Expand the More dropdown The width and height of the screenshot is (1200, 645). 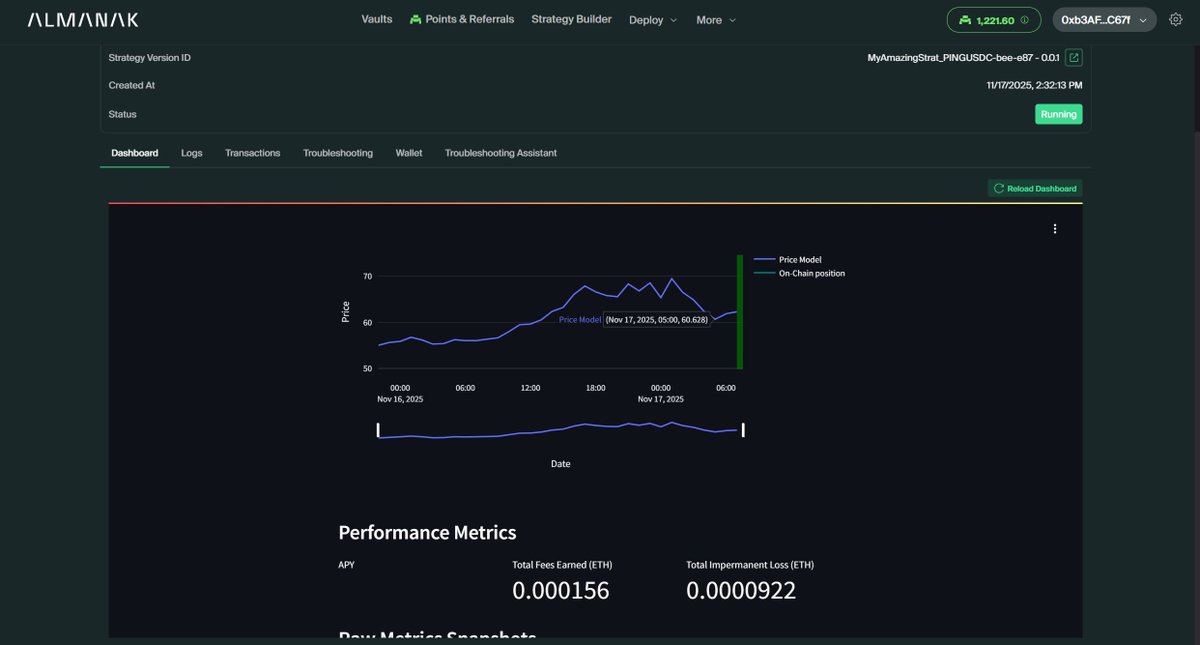715,19
